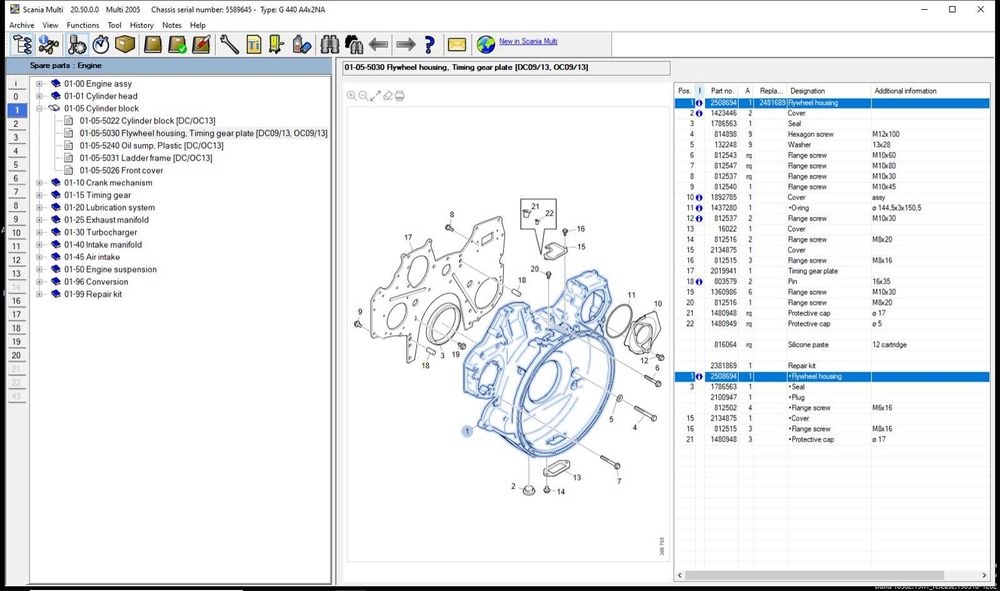Click the envelope mail icon in toolbar
Viewport: 1000px width, 591px height.
pos(456,45)
